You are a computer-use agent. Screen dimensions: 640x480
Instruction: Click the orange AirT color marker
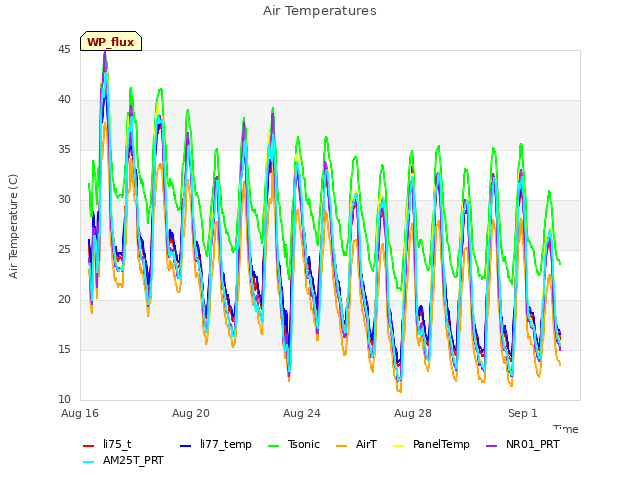pyautogui.click(x=342, y=446)
